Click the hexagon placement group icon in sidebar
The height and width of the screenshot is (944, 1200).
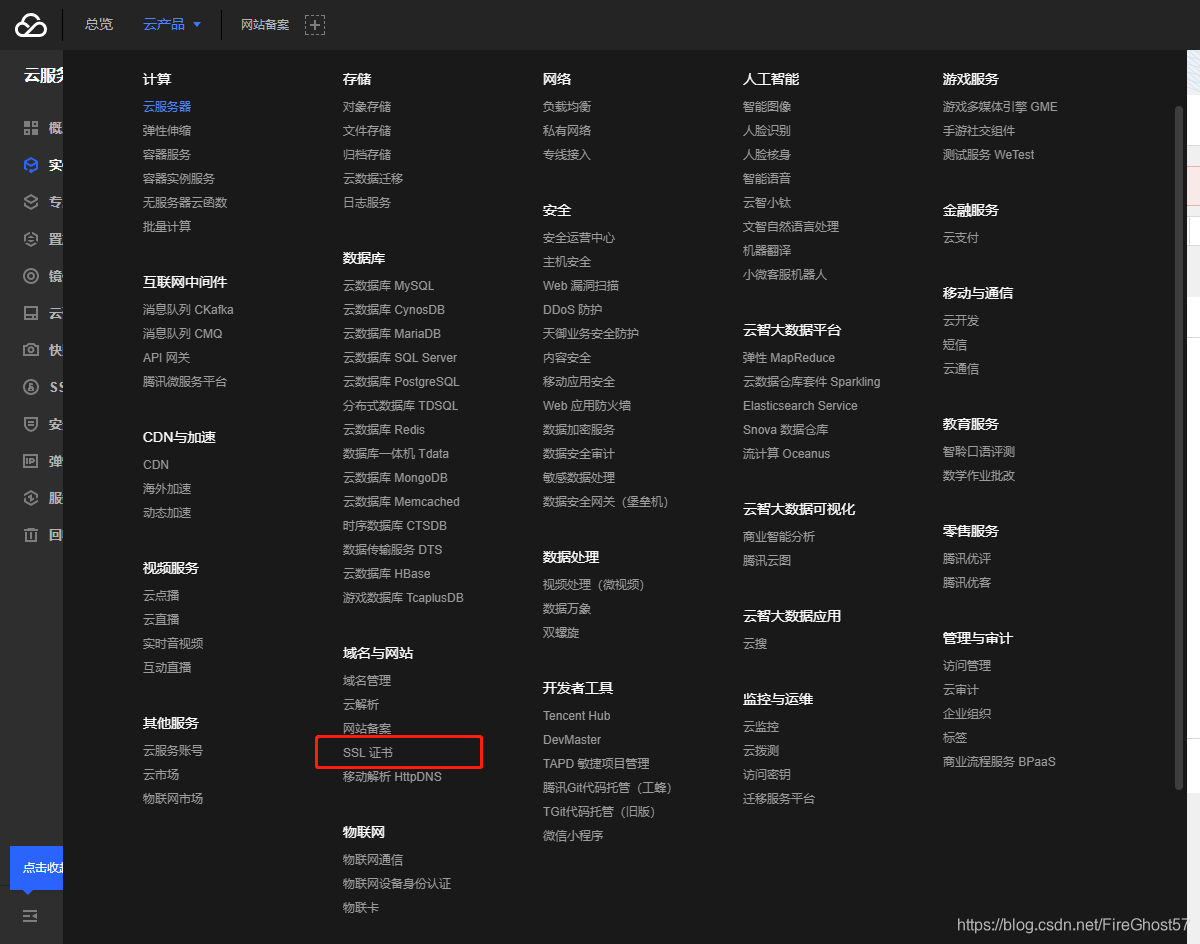(x=31, y=239)
